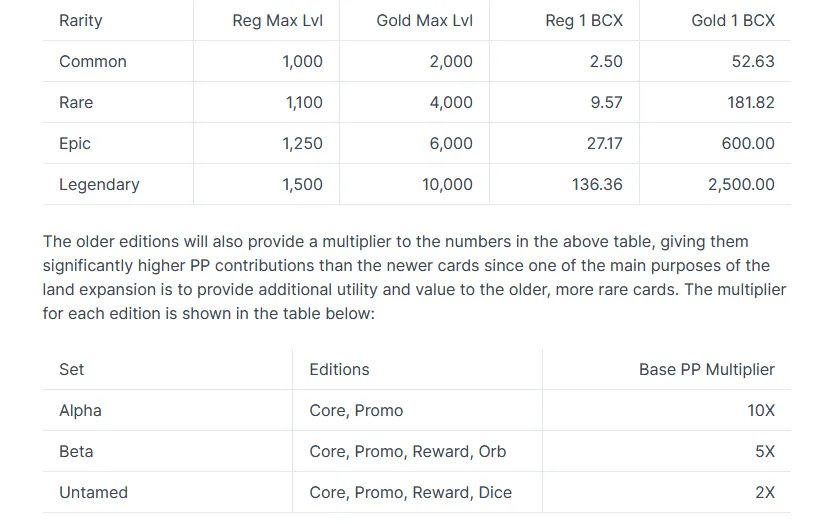Click the Reg Max Lvl column header

(277, 20)
